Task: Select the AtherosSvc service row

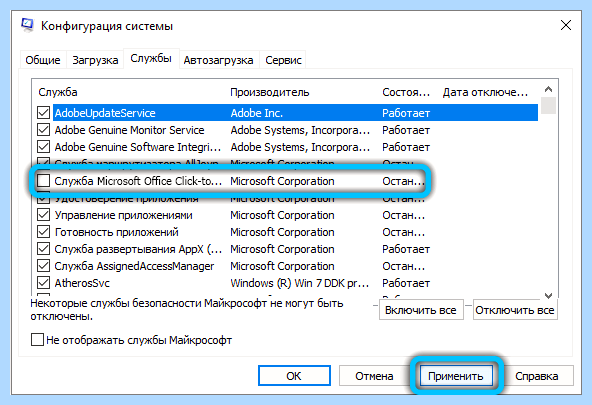Action: click(x=288, y=283)
